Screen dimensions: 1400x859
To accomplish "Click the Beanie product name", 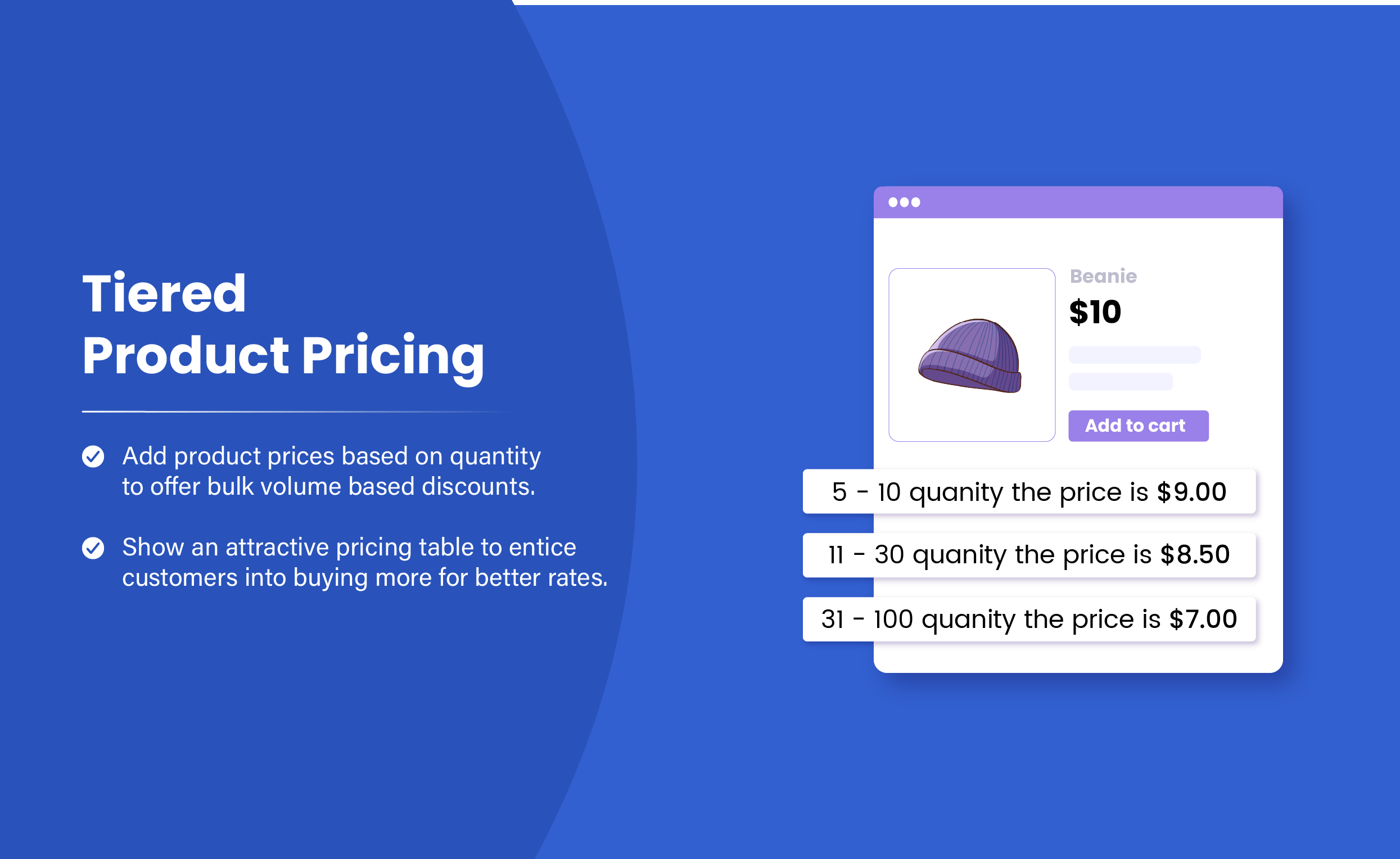I will [1103, 276].
